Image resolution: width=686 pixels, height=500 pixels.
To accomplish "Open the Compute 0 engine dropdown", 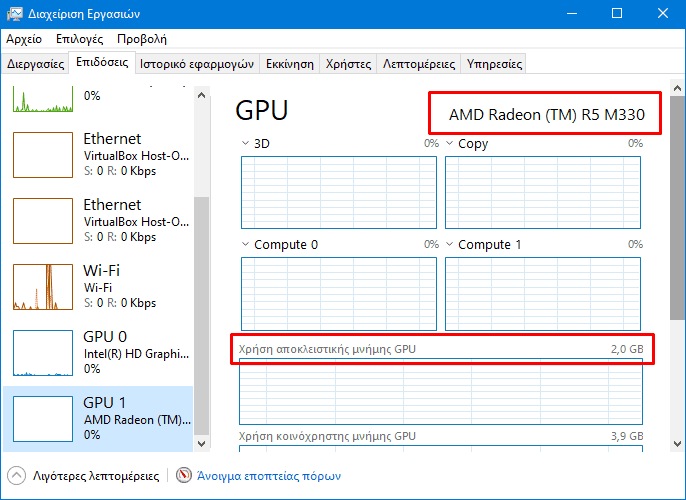I will (x=245, y=244).
